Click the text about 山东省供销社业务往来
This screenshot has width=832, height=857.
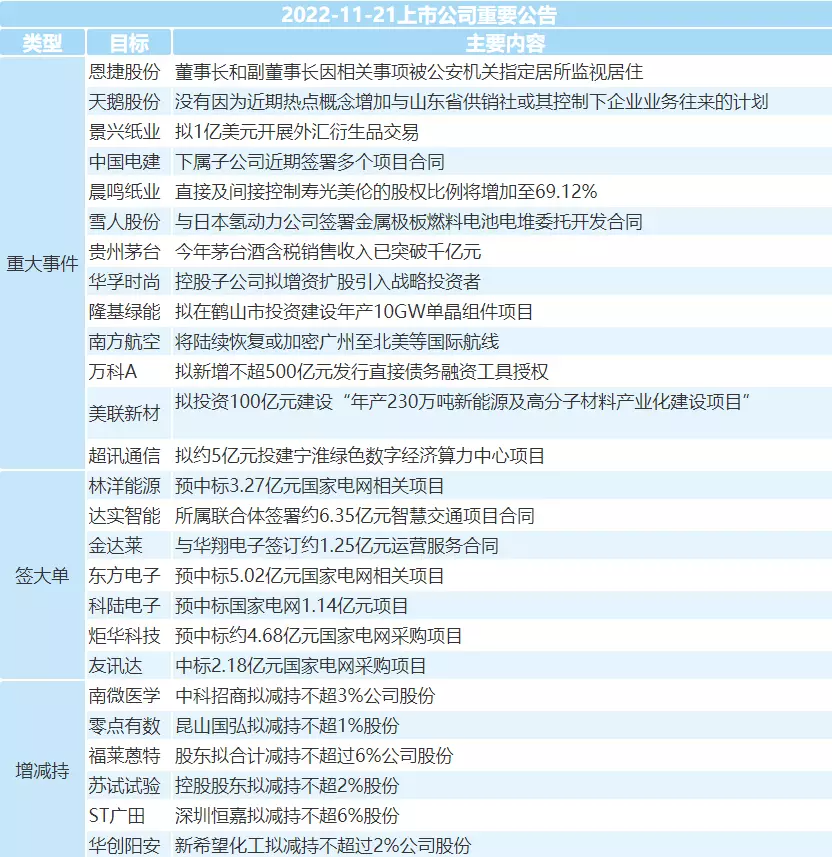coord(472,102)
